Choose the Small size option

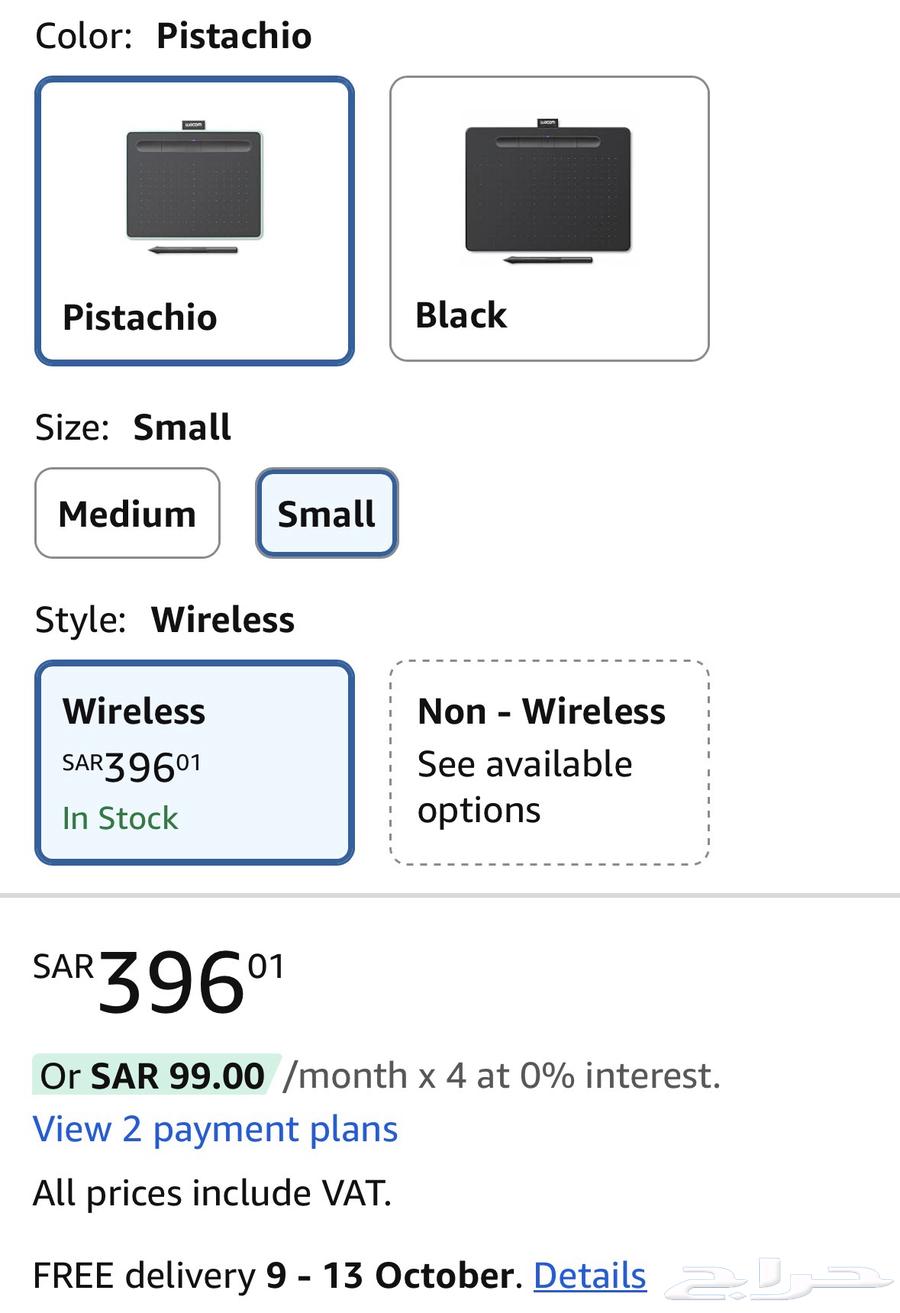click(x=327, y=513)
